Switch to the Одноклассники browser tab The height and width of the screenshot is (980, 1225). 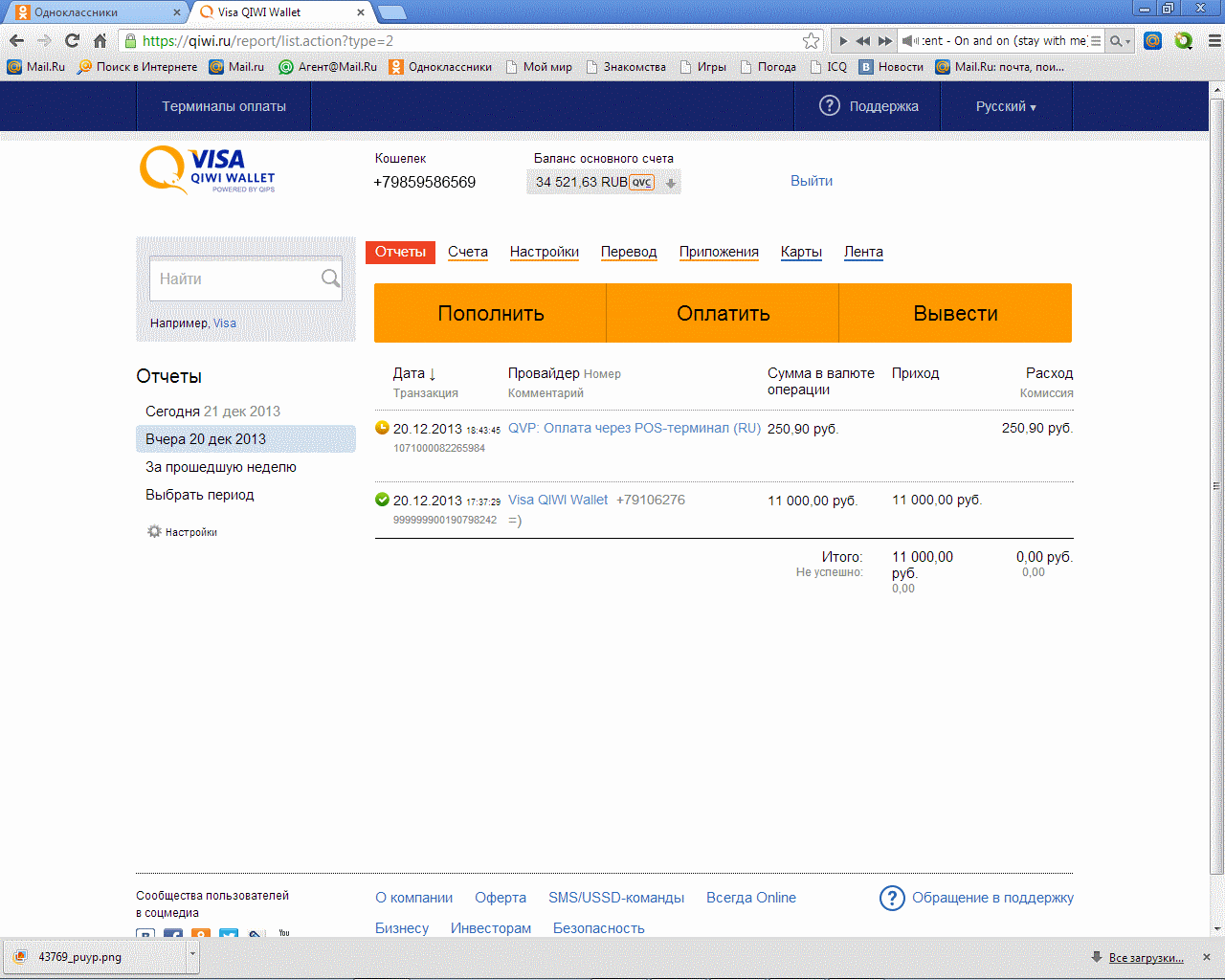click(96, 12)
